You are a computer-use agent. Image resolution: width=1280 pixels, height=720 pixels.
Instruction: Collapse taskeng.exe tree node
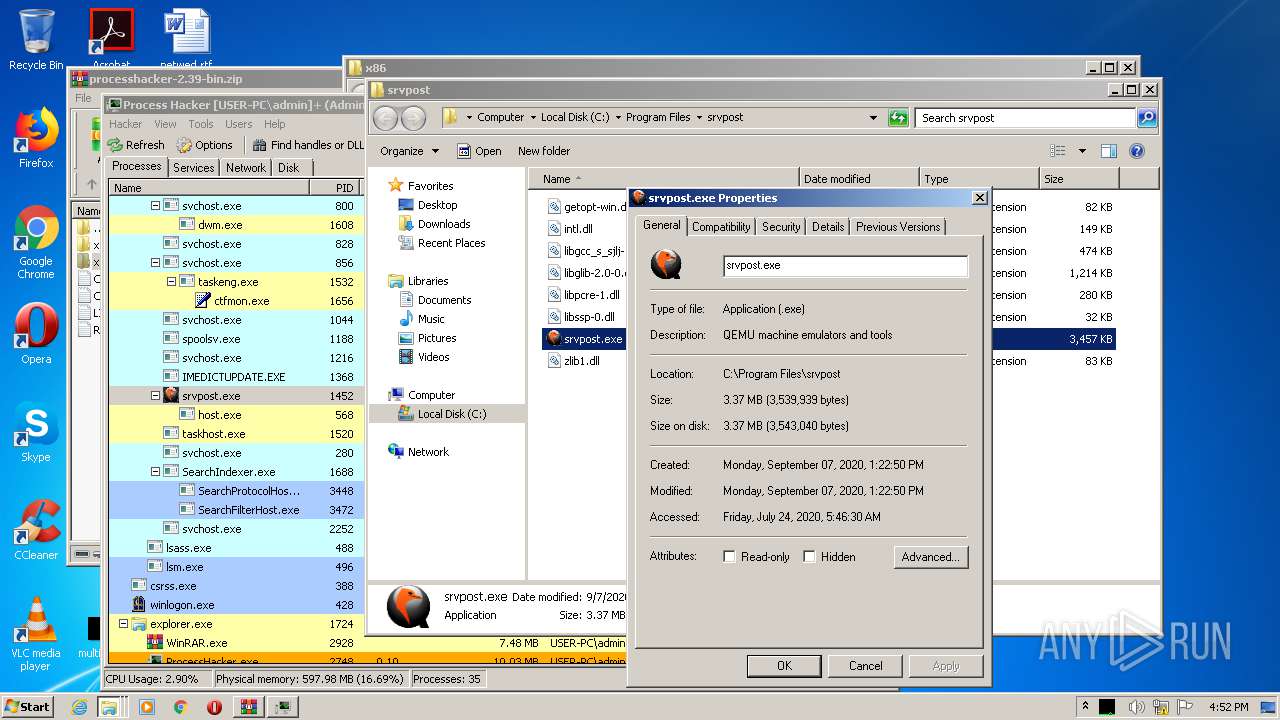[171, 282]
